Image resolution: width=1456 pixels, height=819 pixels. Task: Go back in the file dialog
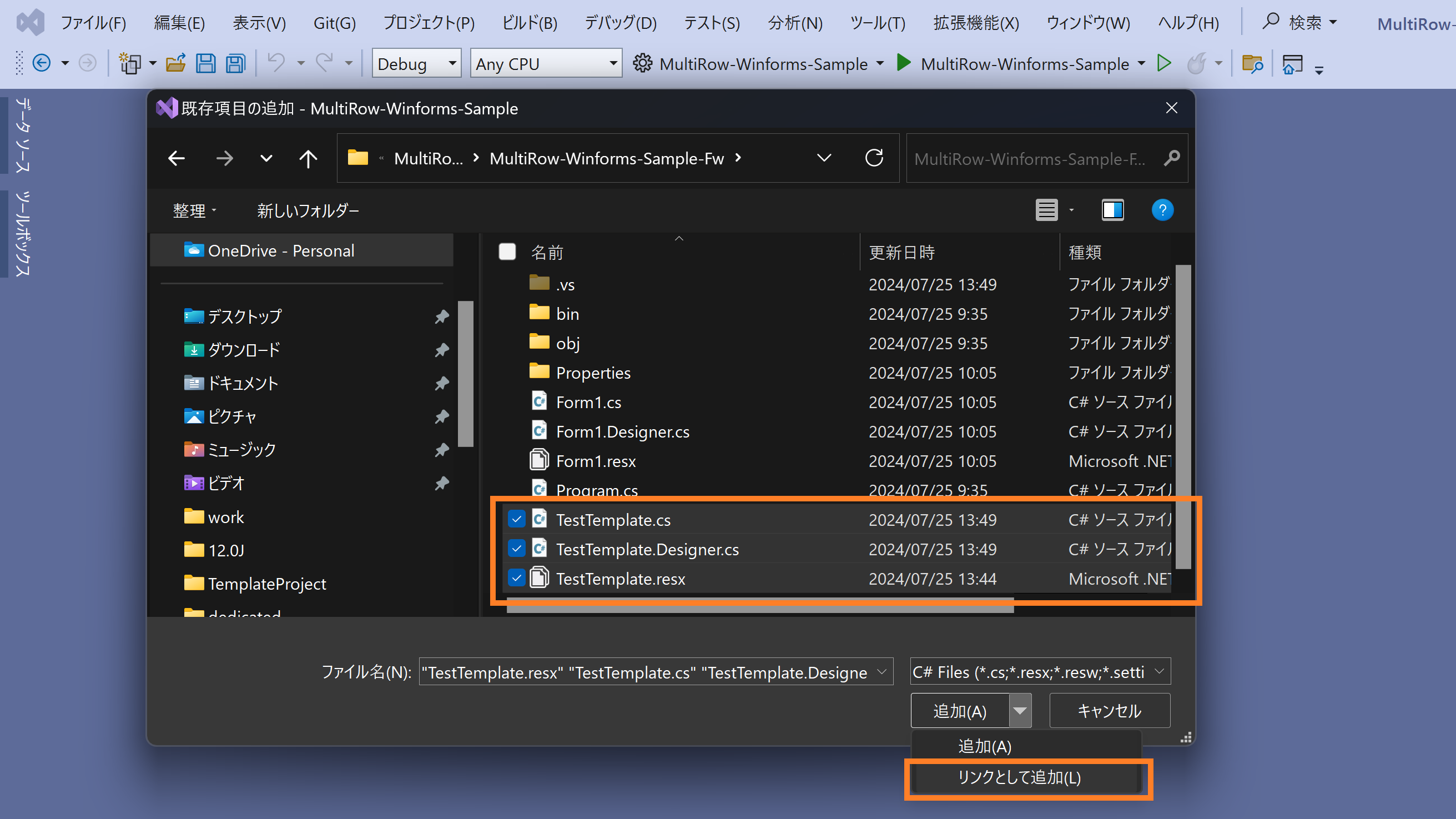tap(177, 158)
